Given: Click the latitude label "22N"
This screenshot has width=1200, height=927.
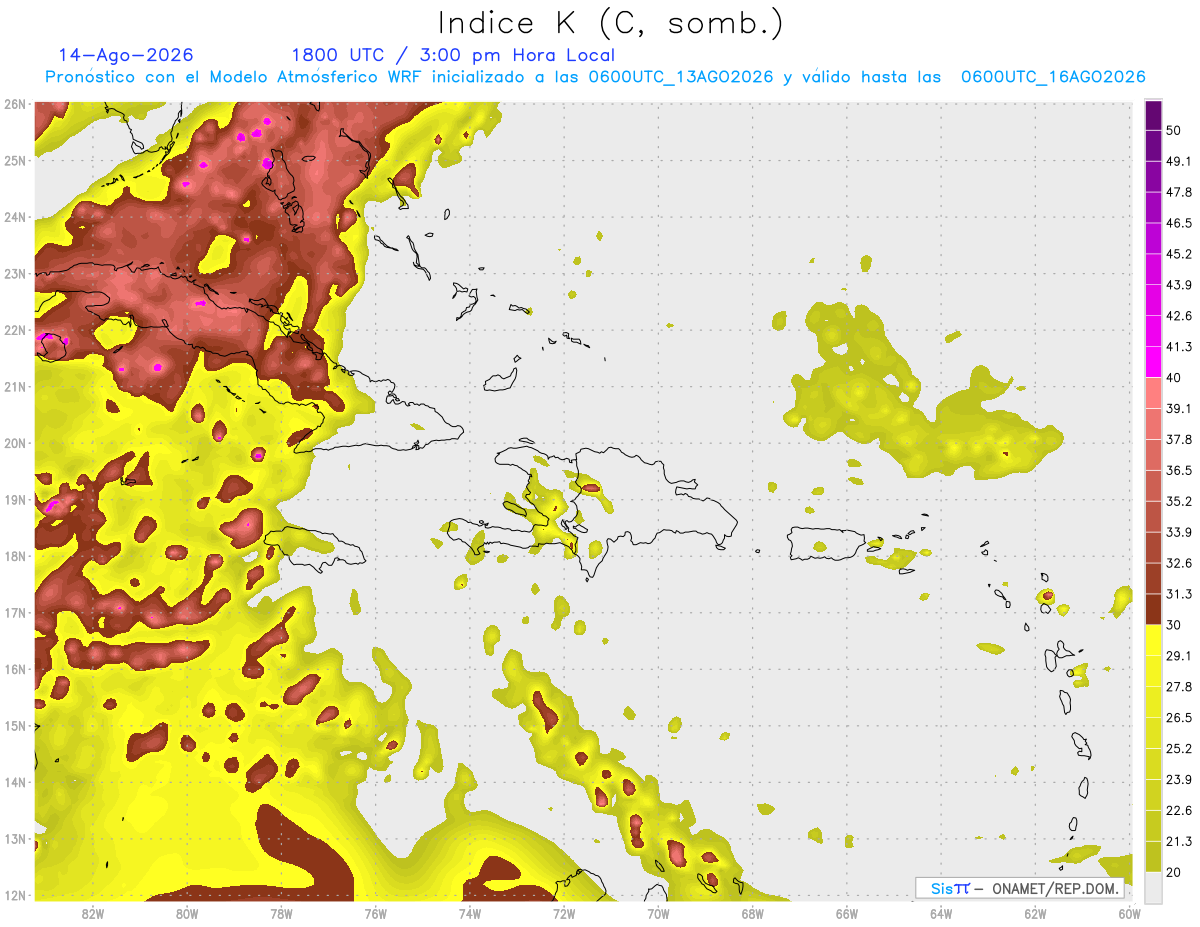Looking at the screenshot, I should [14, 330].
